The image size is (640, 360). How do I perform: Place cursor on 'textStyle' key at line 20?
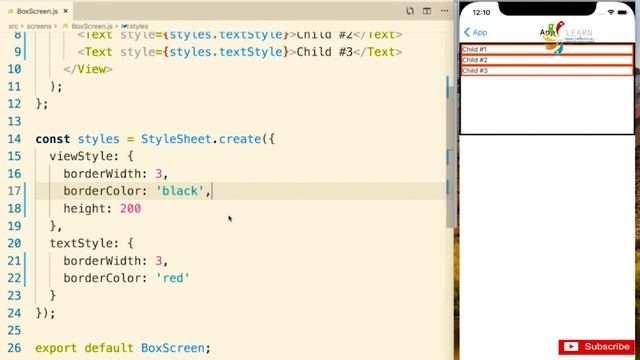click(x=81, y=243)
